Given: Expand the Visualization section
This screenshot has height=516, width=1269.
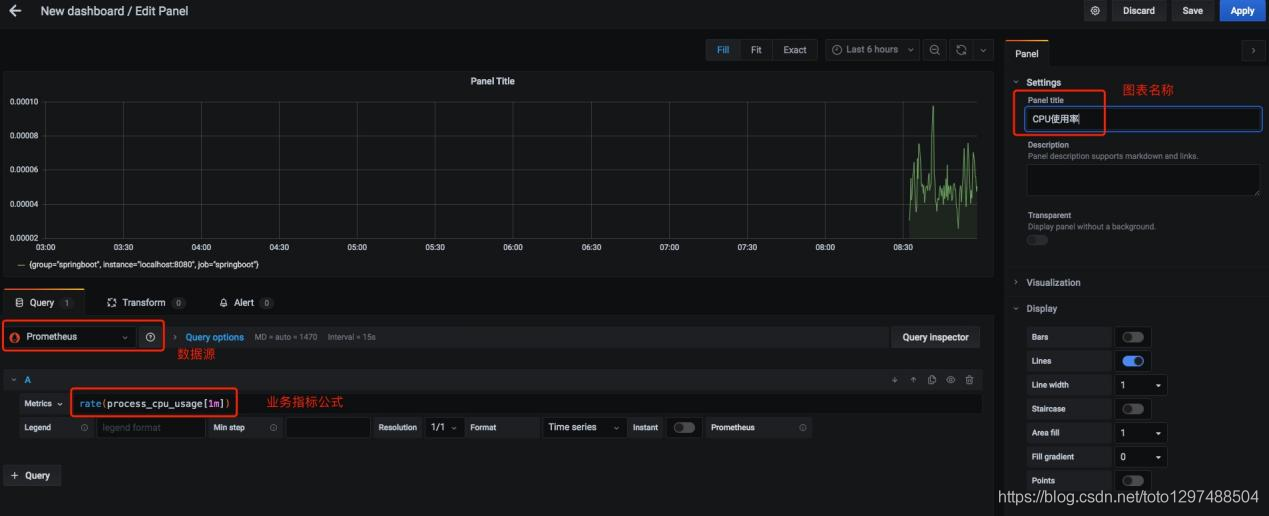Looking at the screenshot, I should coord(1053,283).
